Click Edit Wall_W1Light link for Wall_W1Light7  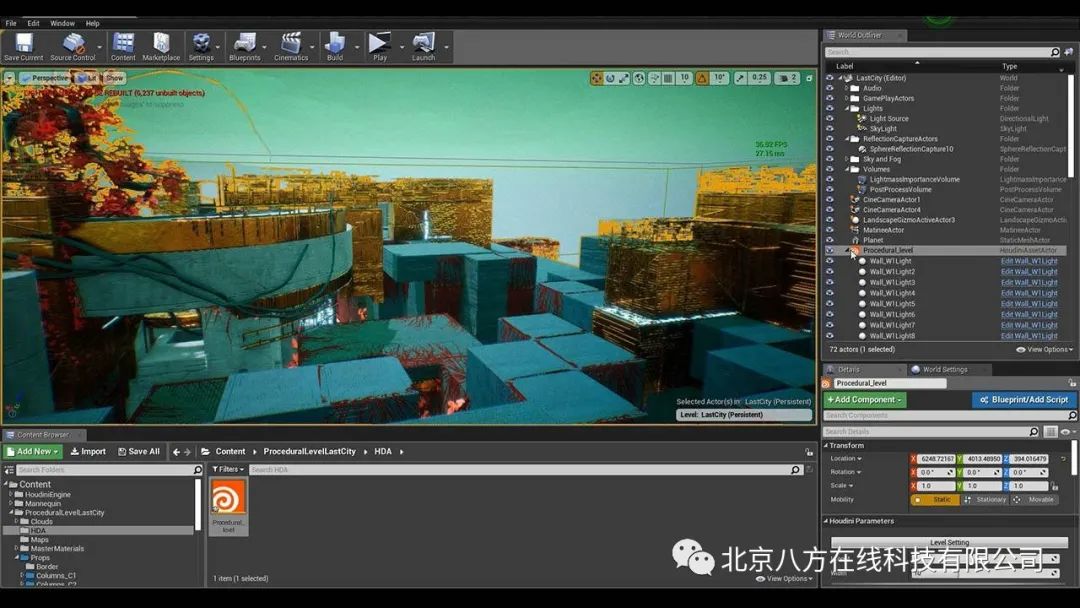click(1029, 325)
